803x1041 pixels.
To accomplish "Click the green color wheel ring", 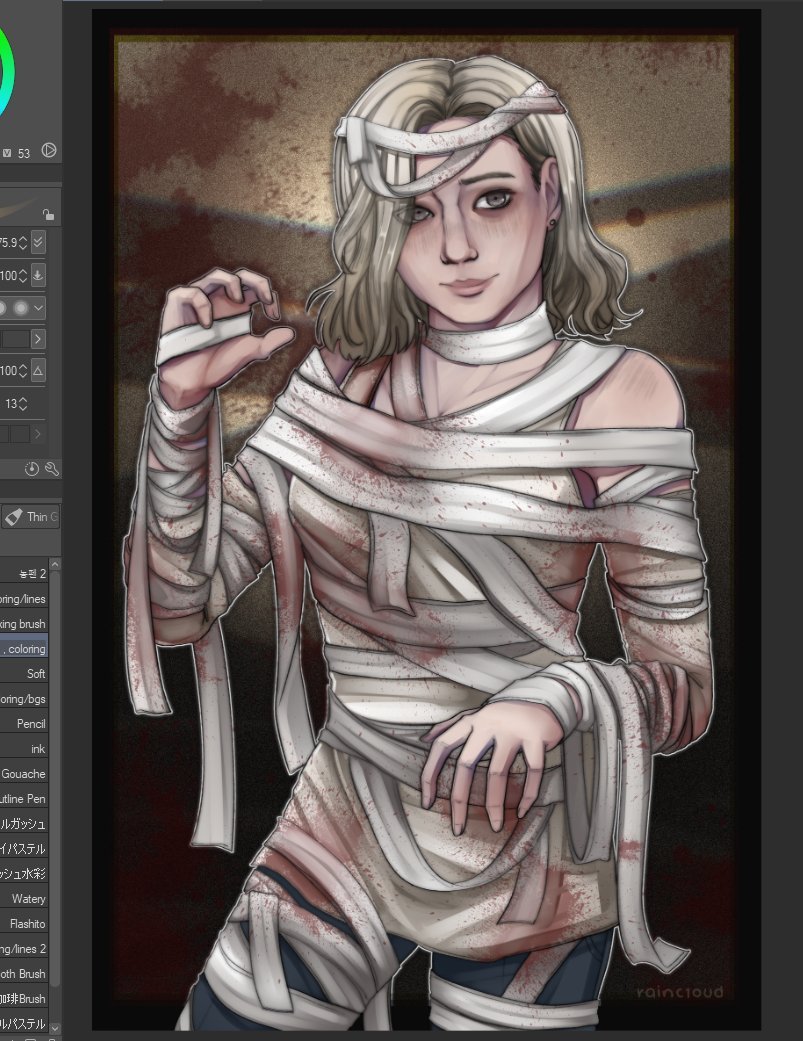I will 8,70.
